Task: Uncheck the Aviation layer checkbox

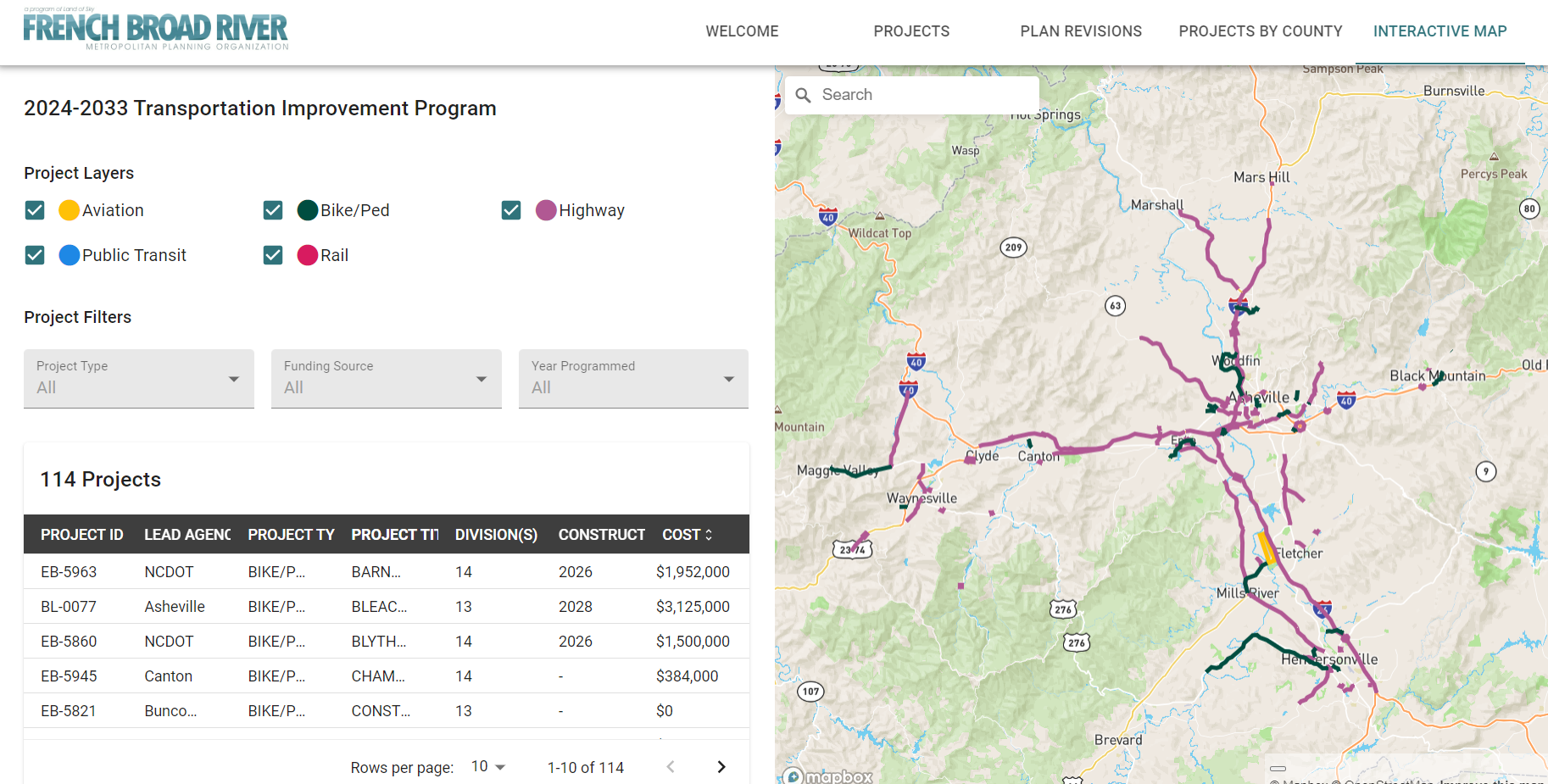Action: tap(35, 210)
